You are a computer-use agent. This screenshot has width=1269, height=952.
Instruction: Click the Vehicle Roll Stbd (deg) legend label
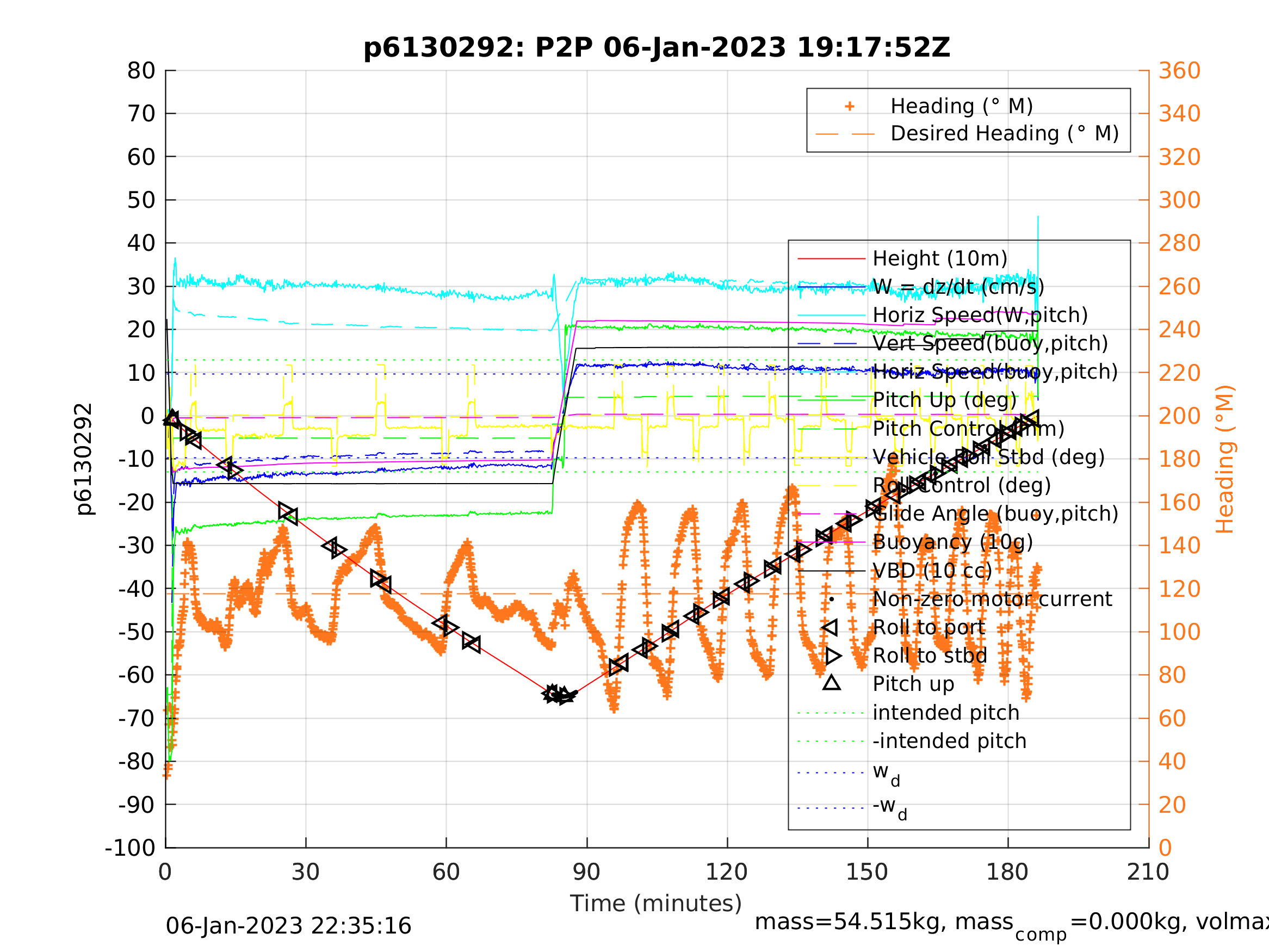pos(988,457)
